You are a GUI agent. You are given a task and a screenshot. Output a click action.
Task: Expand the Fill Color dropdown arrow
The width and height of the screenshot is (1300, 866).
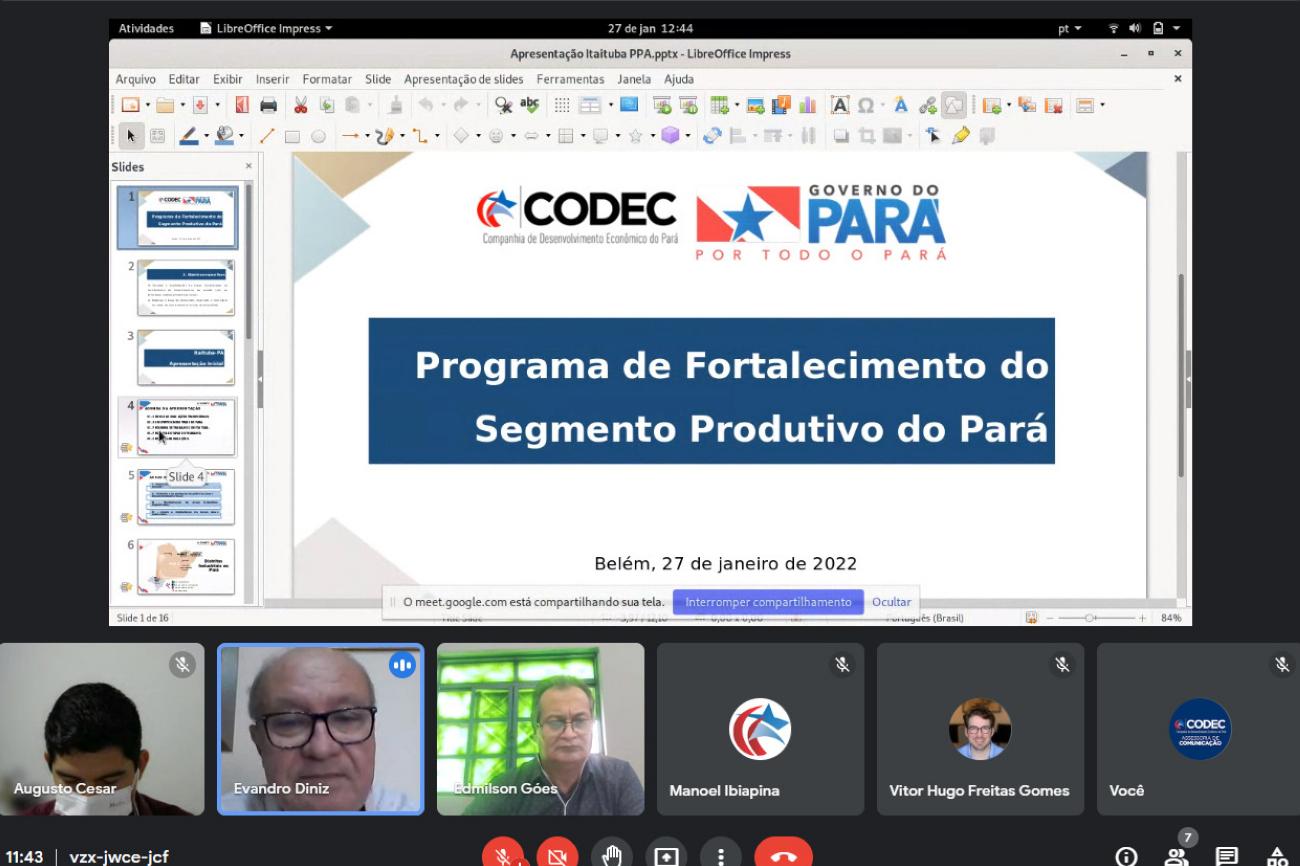[241, 135]
